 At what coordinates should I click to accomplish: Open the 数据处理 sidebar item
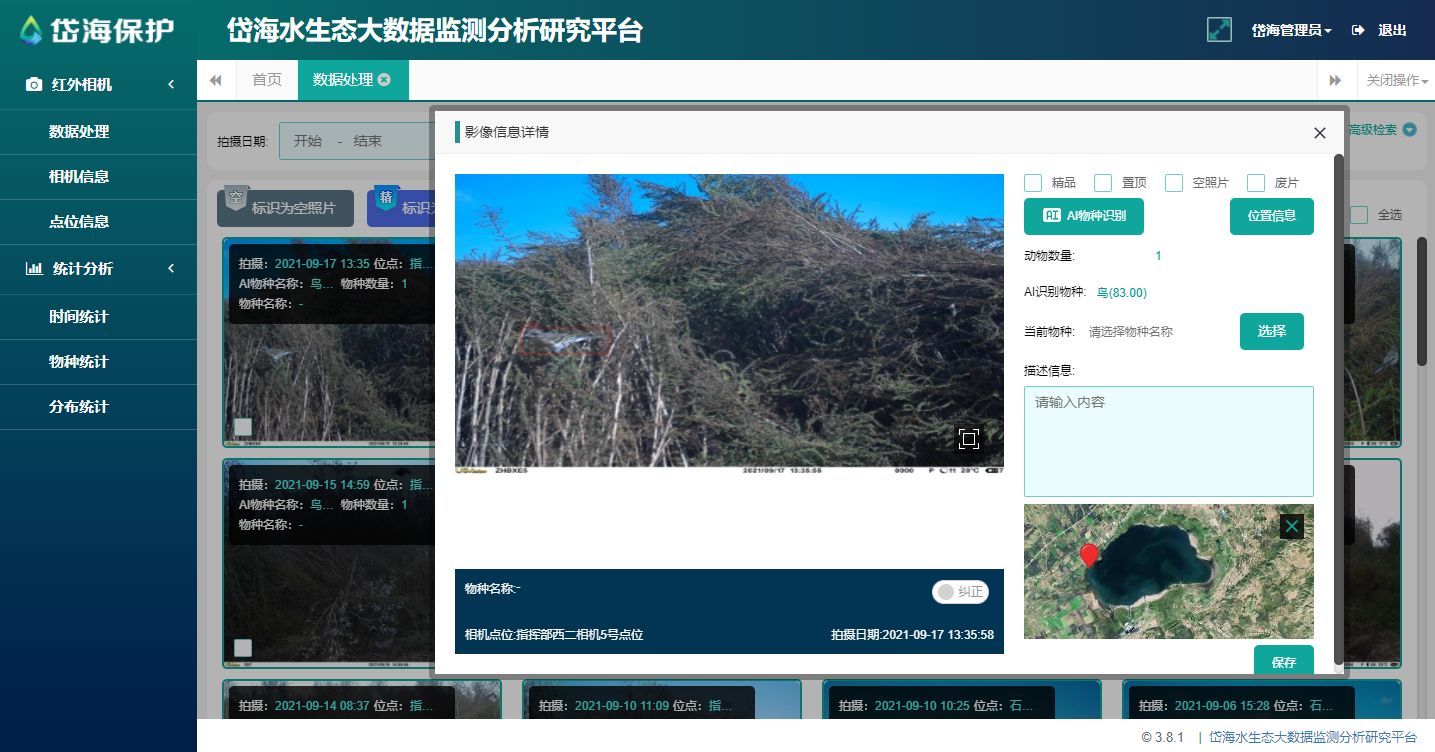pyautogui.click(x=98, y=131)
